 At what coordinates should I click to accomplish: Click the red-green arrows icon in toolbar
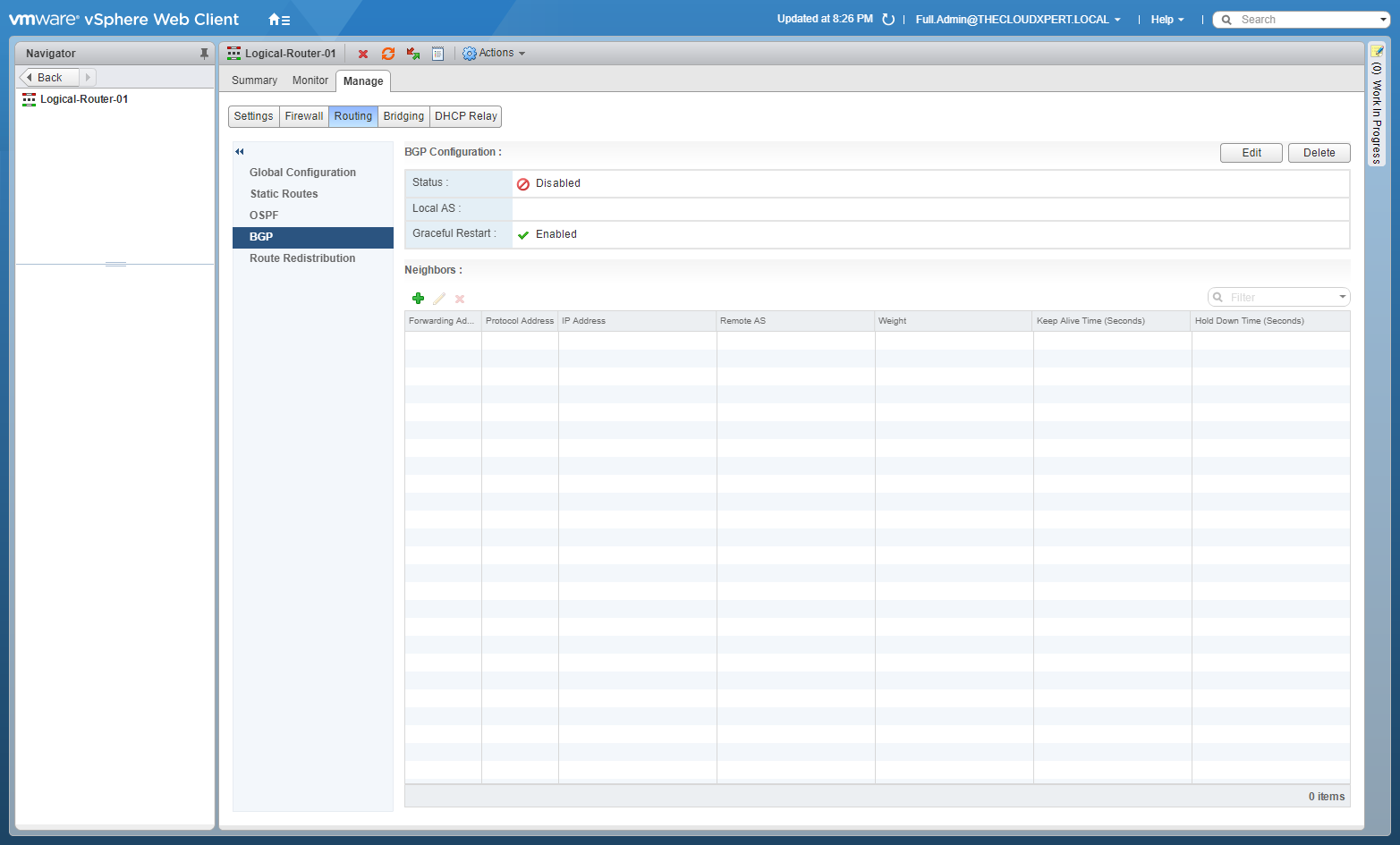pos(413,54)
